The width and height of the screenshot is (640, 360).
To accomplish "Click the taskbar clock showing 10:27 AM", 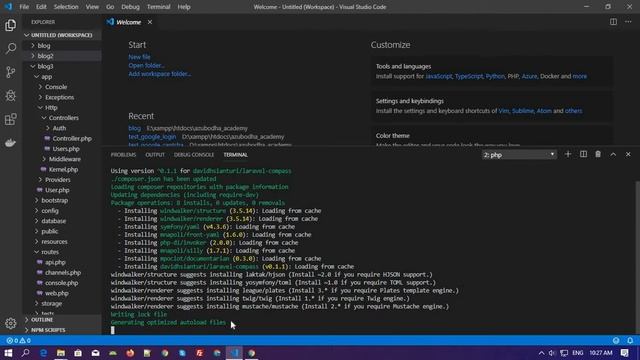I will click(600, 353).
